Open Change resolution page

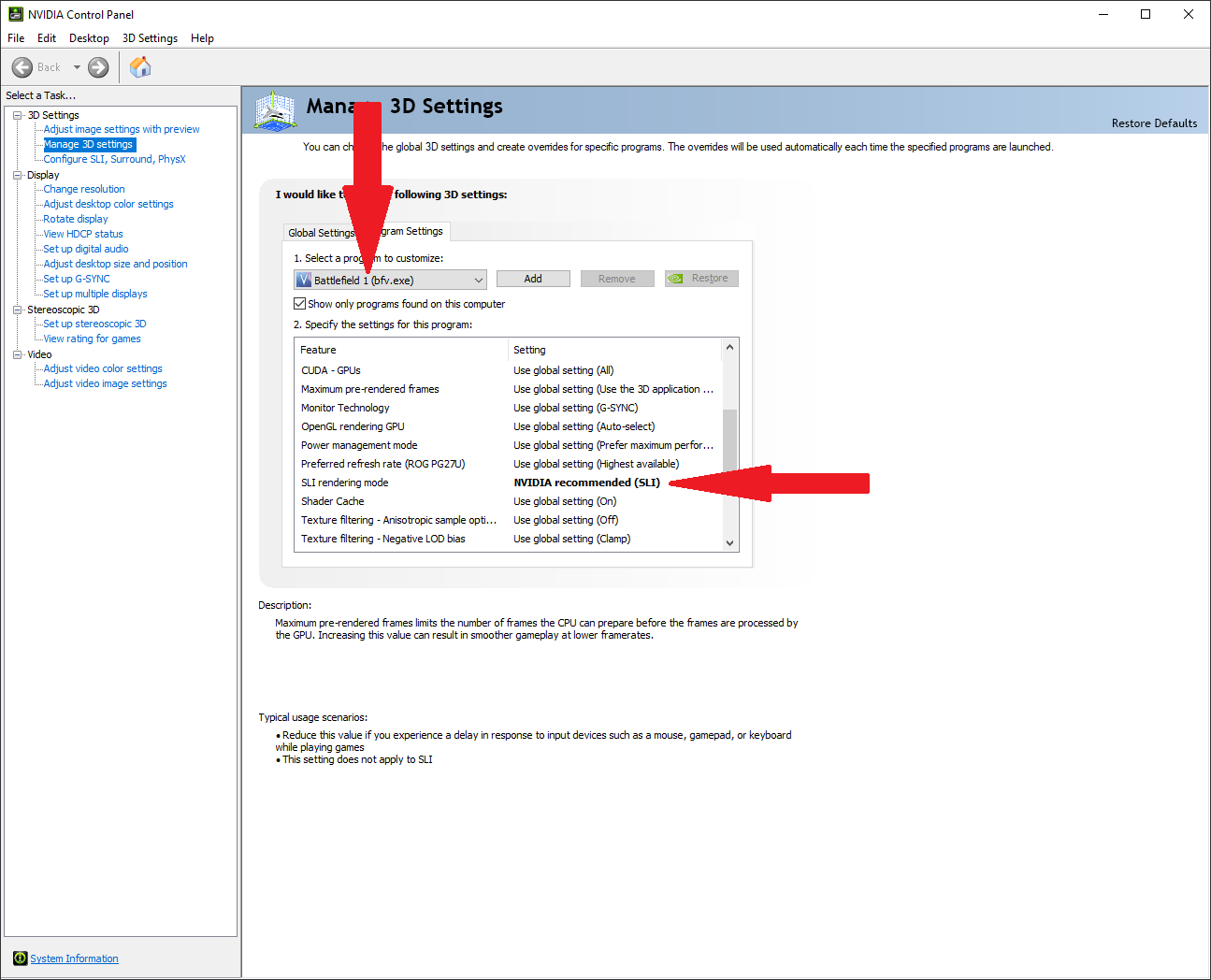tap(84, 189)
